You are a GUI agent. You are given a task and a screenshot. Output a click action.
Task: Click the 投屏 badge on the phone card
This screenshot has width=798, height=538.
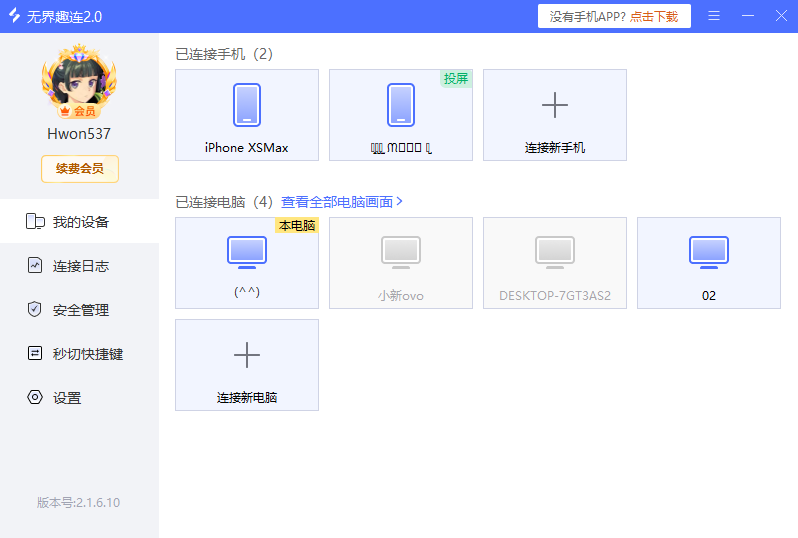[456, 78]
